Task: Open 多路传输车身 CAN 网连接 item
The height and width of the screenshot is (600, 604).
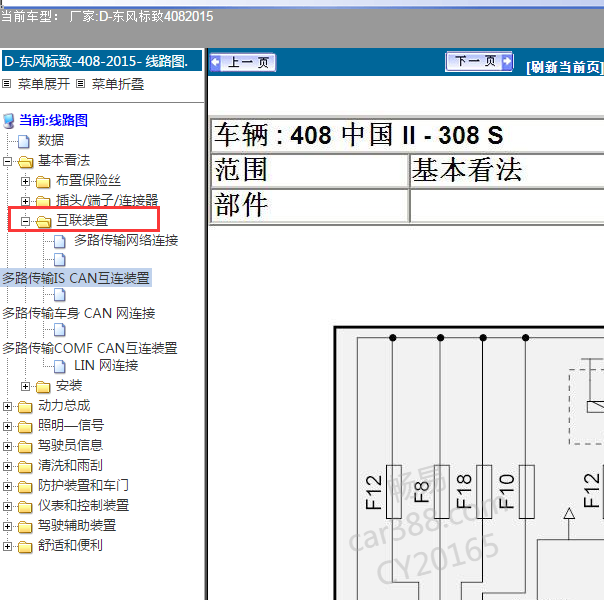Action: pos(79,313)
